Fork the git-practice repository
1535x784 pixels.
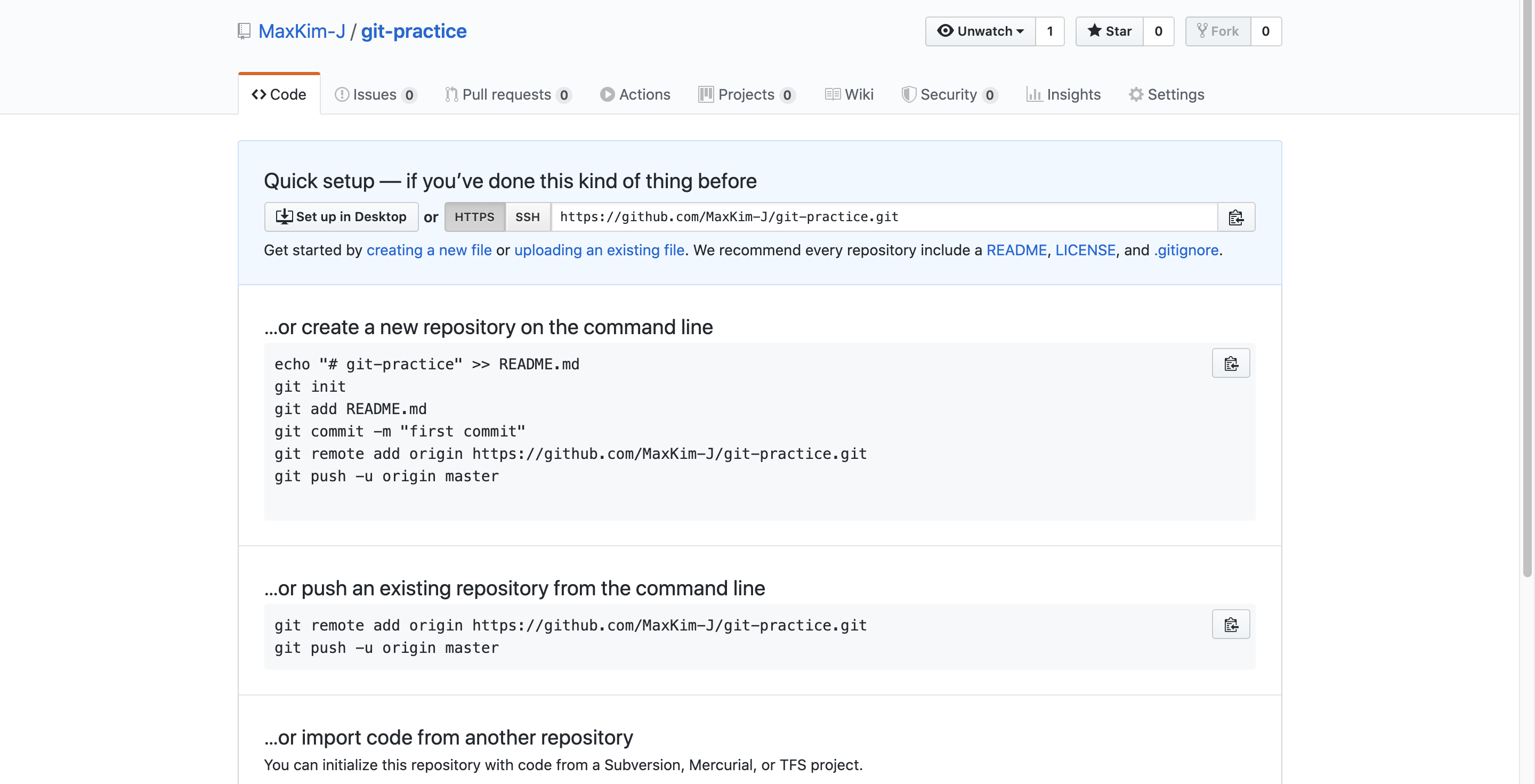pyautogui.click(x=1218, y=31)
